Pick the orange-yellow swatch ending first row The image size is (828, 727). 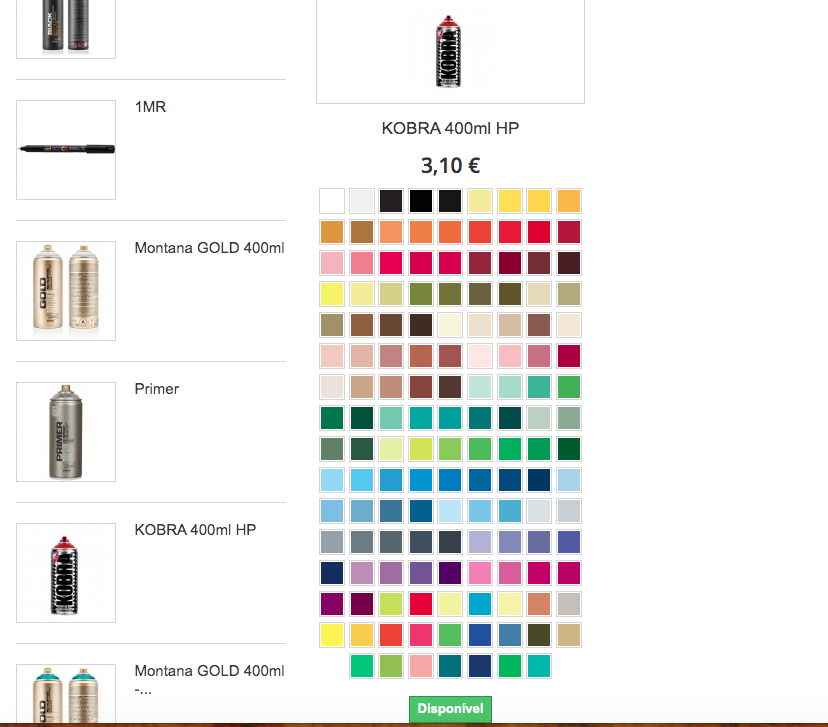pyautogui.click(x=569, y=201)
